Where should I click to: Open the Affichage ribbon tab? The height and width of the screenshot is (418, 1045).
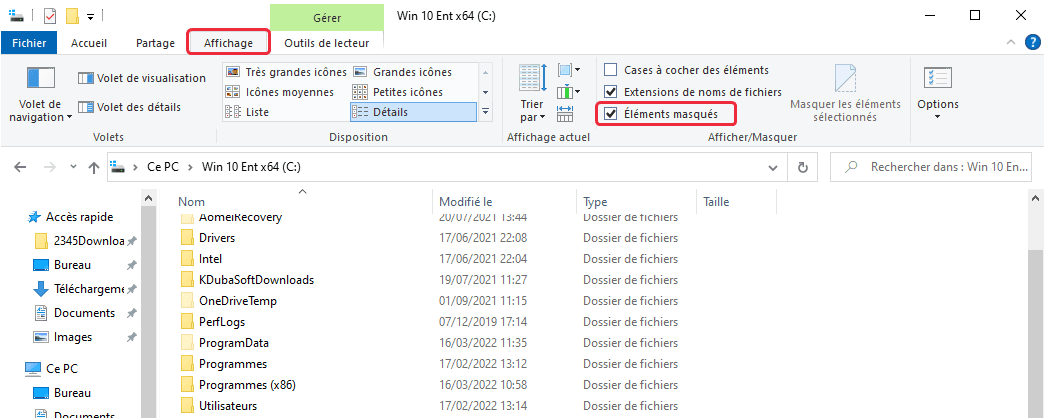click(229, 43)
